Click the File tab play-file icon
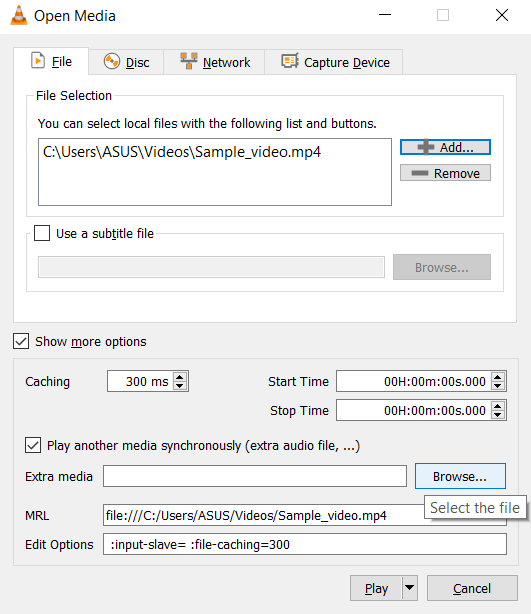This screenshot has width=531, height=614. click(x=38, y=61)
